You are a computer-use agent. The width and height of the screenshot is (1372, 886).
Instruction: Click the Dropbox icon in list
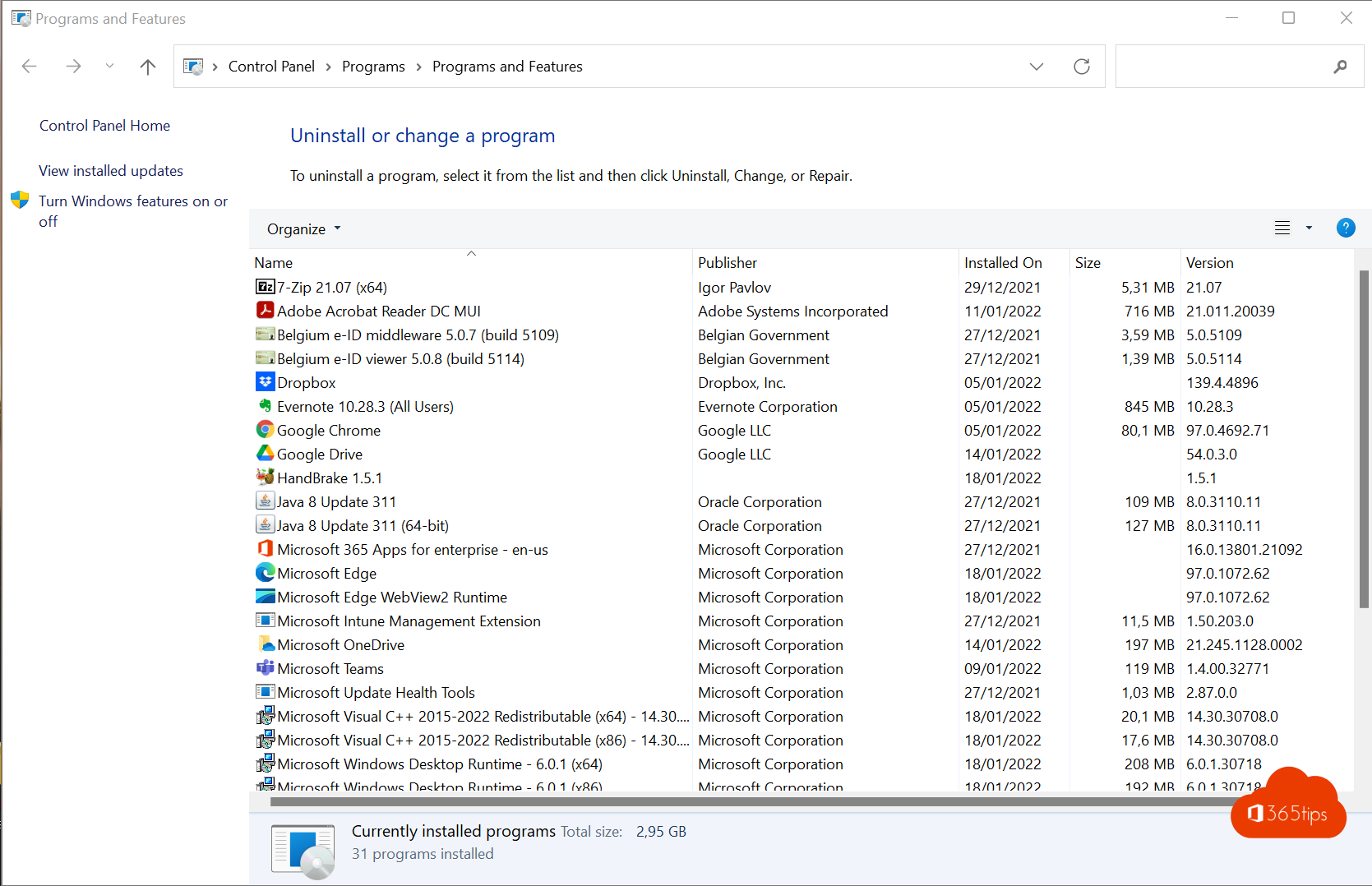pyautogui.click(x=265, y=382)
